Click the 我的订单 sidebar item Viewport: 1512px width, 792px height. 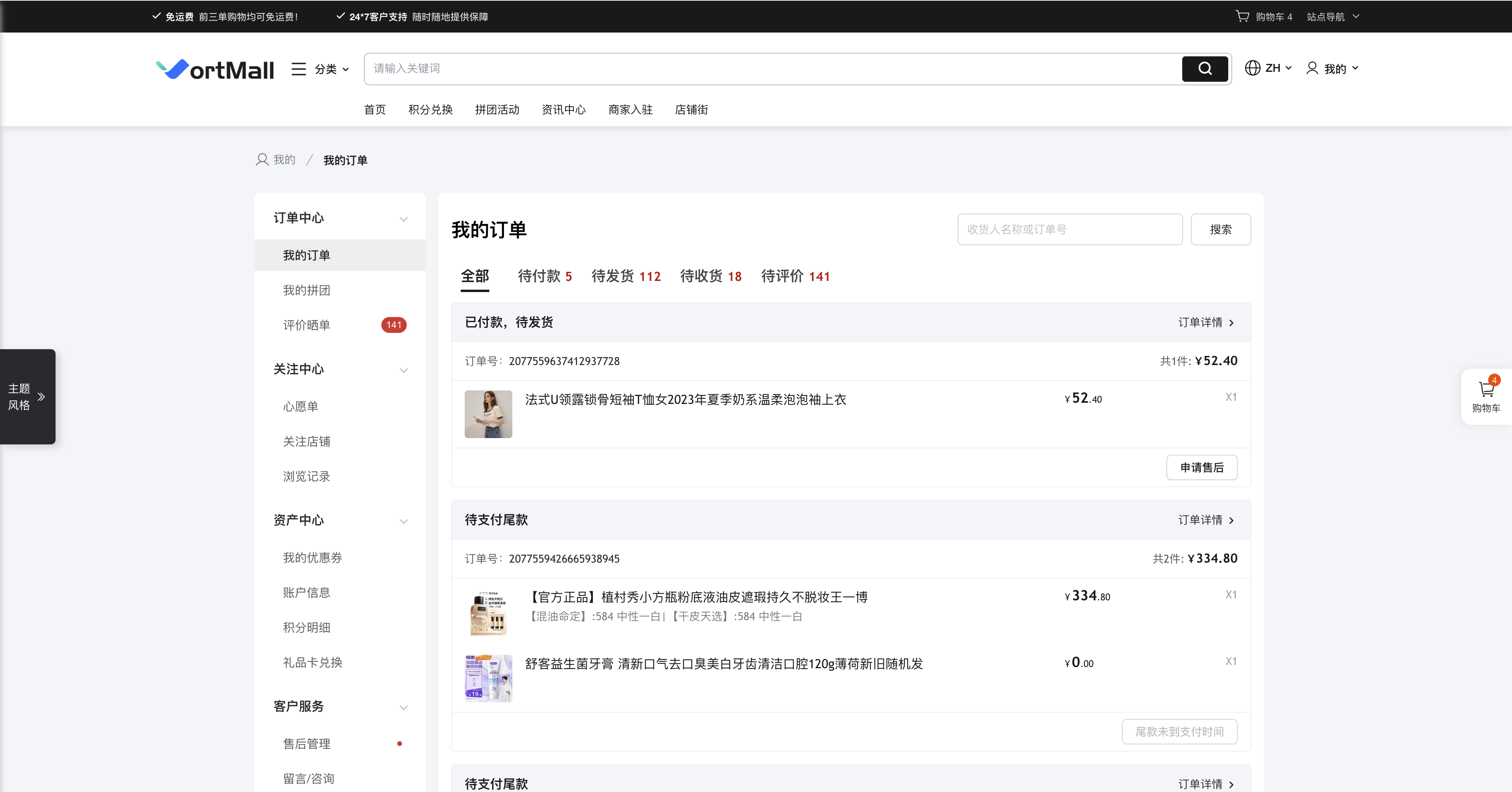[x=340, y=255]
